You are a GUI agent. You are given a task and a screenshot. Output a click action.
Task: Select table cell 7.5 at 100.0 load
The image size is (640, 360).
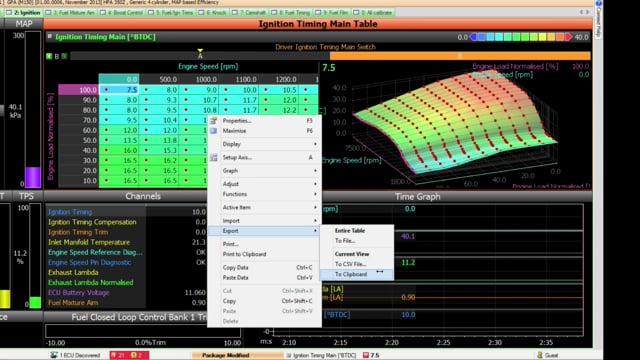tap(119, 90)
